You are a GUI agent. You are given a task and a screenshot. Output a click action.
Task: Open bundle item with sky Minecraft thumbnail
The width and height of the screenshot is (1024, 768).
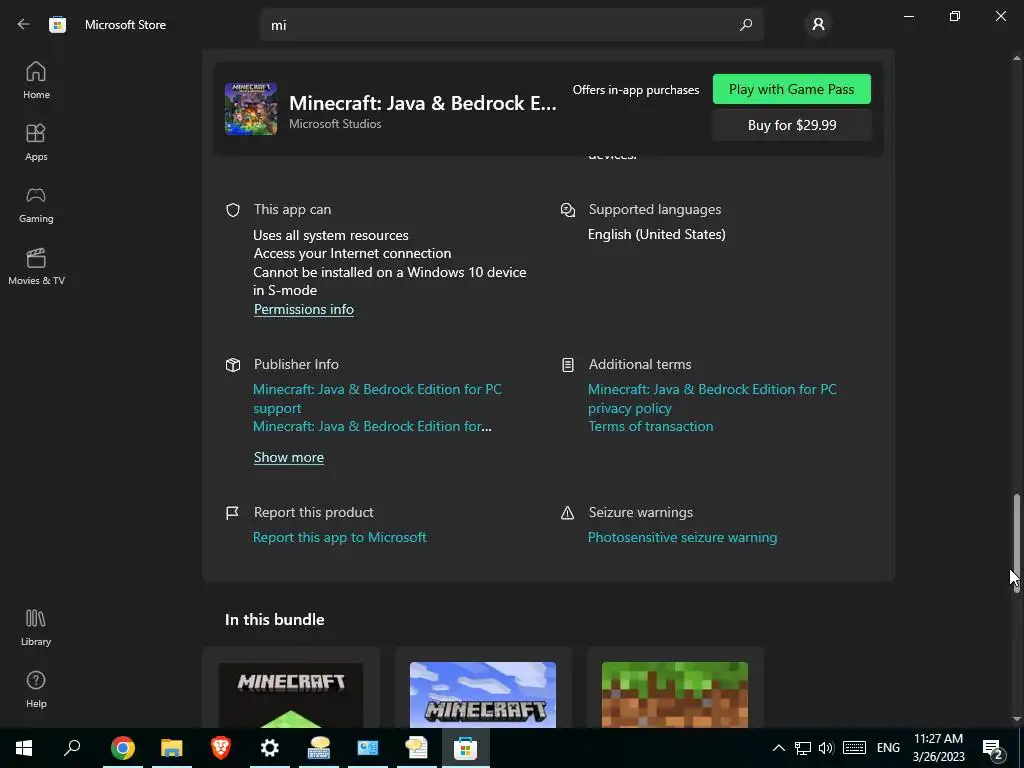[483, 688]
